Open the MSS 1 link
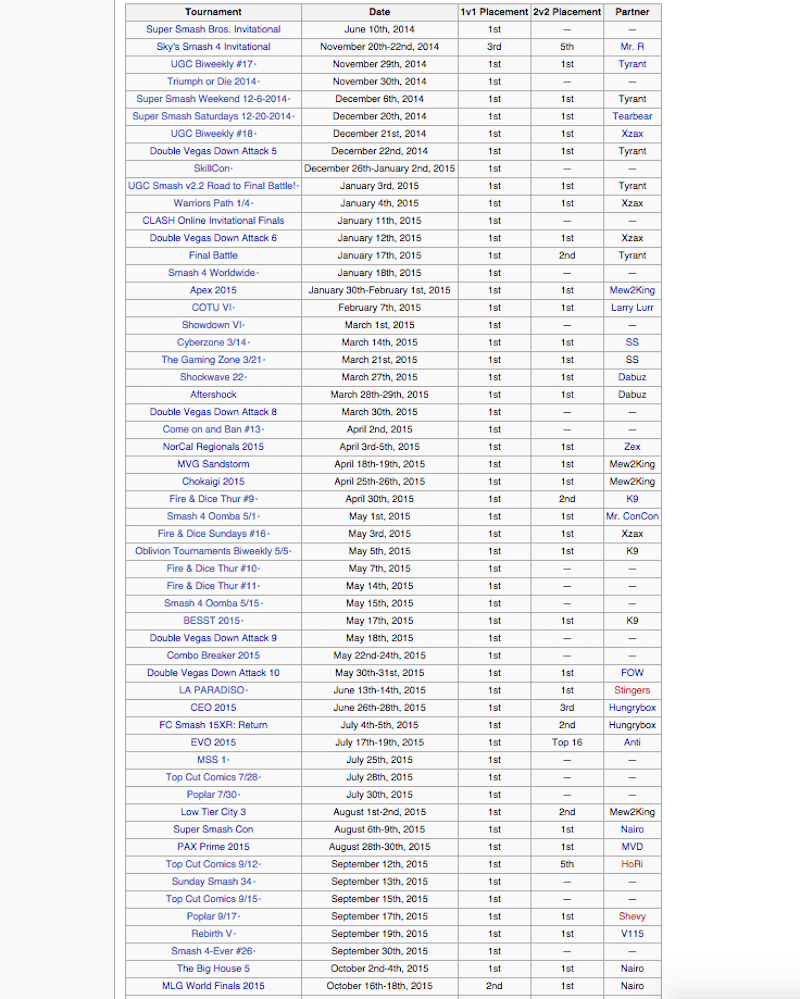 (x=212, y=759)
